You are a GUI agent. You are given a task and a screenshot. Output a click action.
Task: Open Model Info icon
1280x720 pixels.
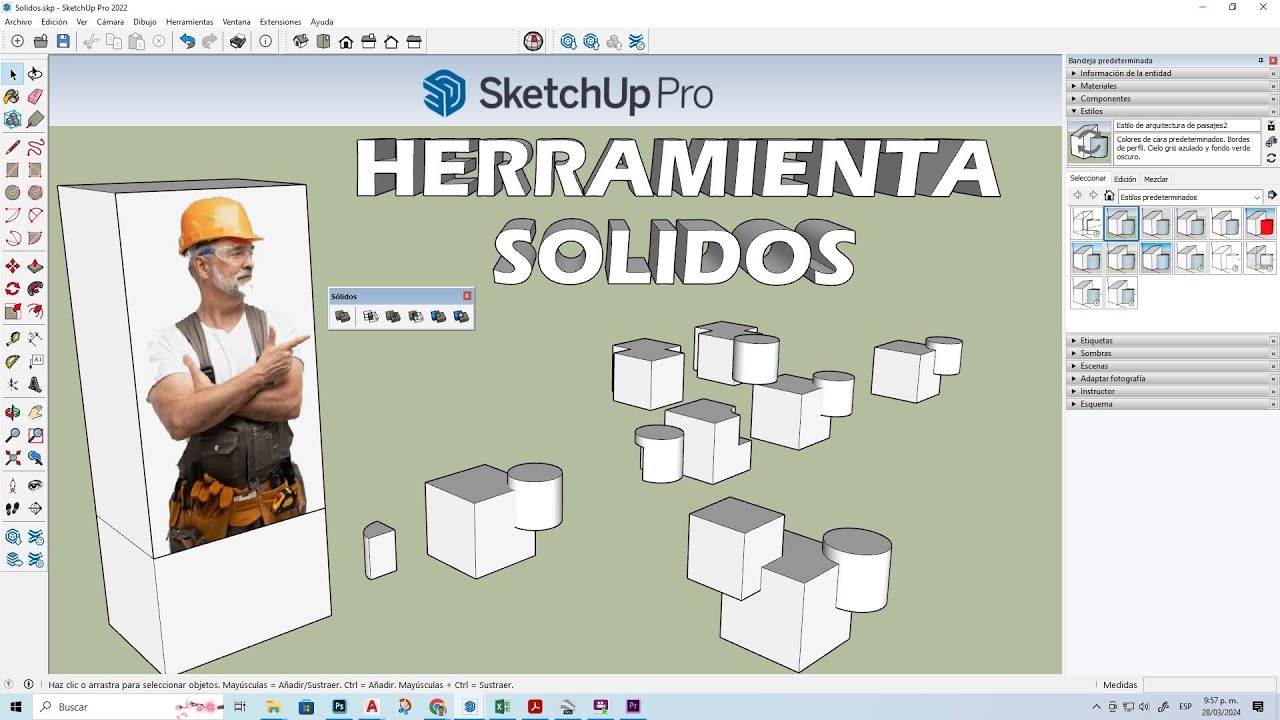(265, 41)
